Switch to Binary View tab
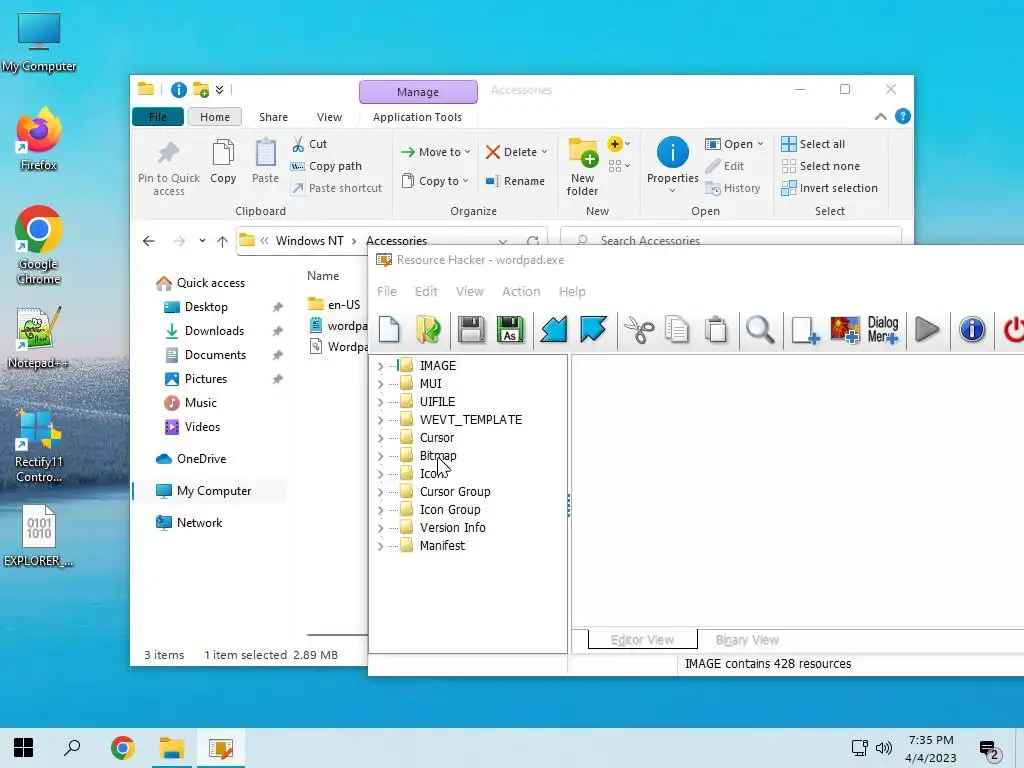 click(x=747, y=640)
